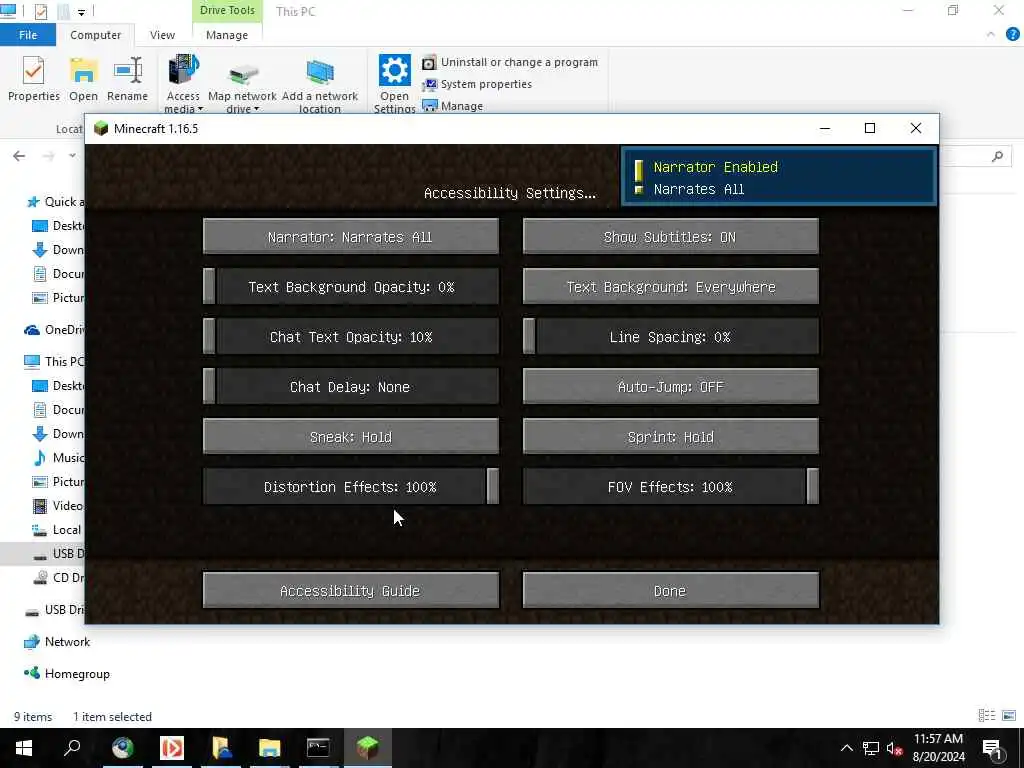Viewport: 1024px width, 768px height.
Task: Click the Open Settings gear icon
Action: tap(394, 84)
